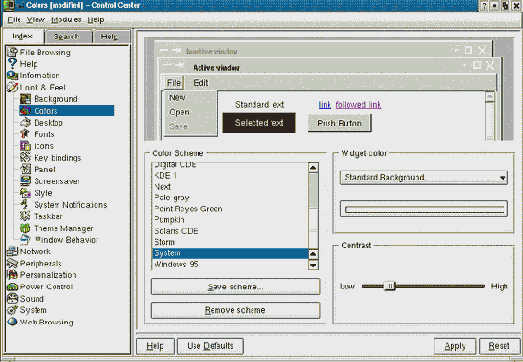This screenshot has width=523, height=362.
Task: Click the Background module icon
Action: click(25, 99)
